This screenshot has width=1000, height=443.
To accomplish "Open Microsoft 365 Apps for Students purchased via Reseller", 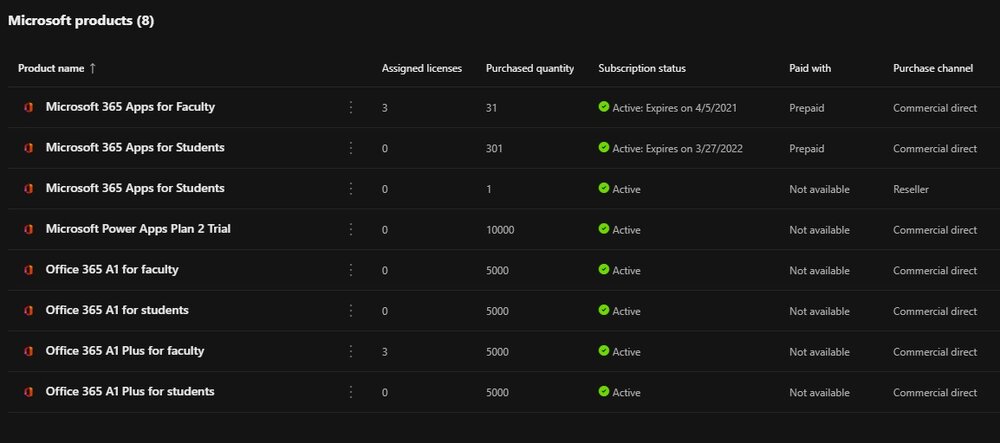I will pyautogui.click(x=135, y=189).
